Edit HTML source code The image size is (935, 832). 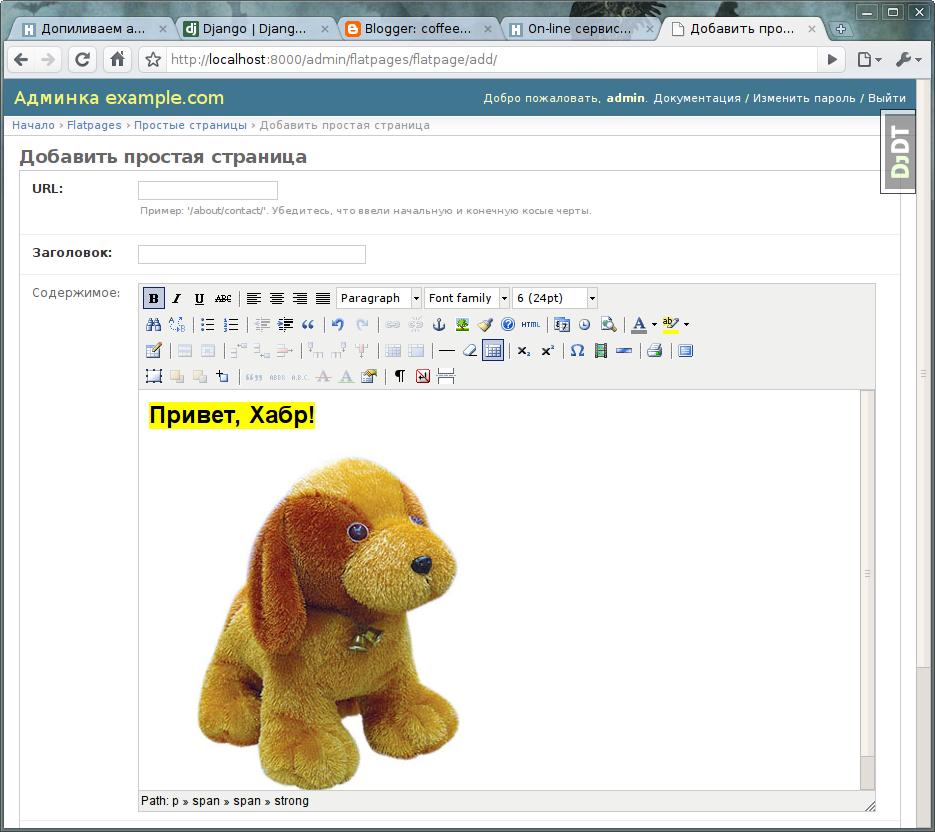point(531,324)
